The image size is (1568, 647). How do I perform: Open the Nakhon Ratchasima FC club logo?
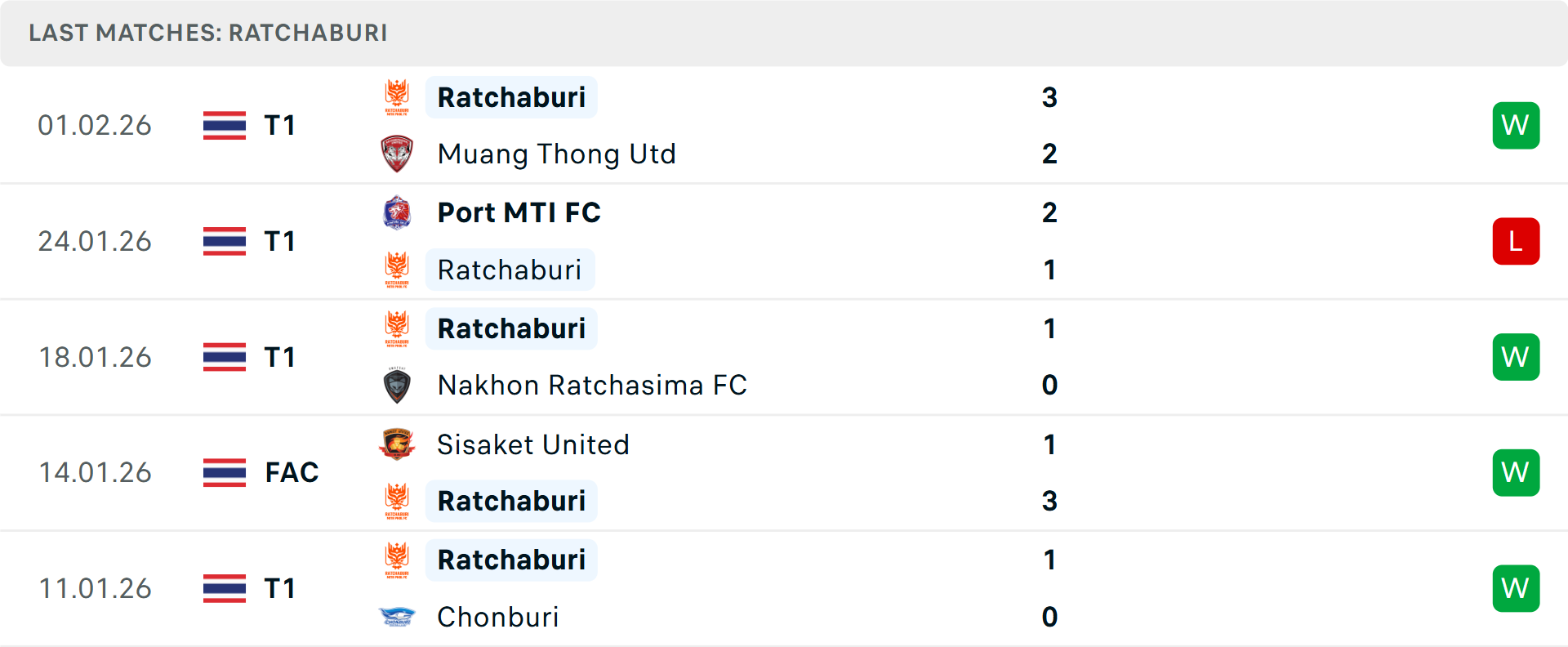[398, 385]
